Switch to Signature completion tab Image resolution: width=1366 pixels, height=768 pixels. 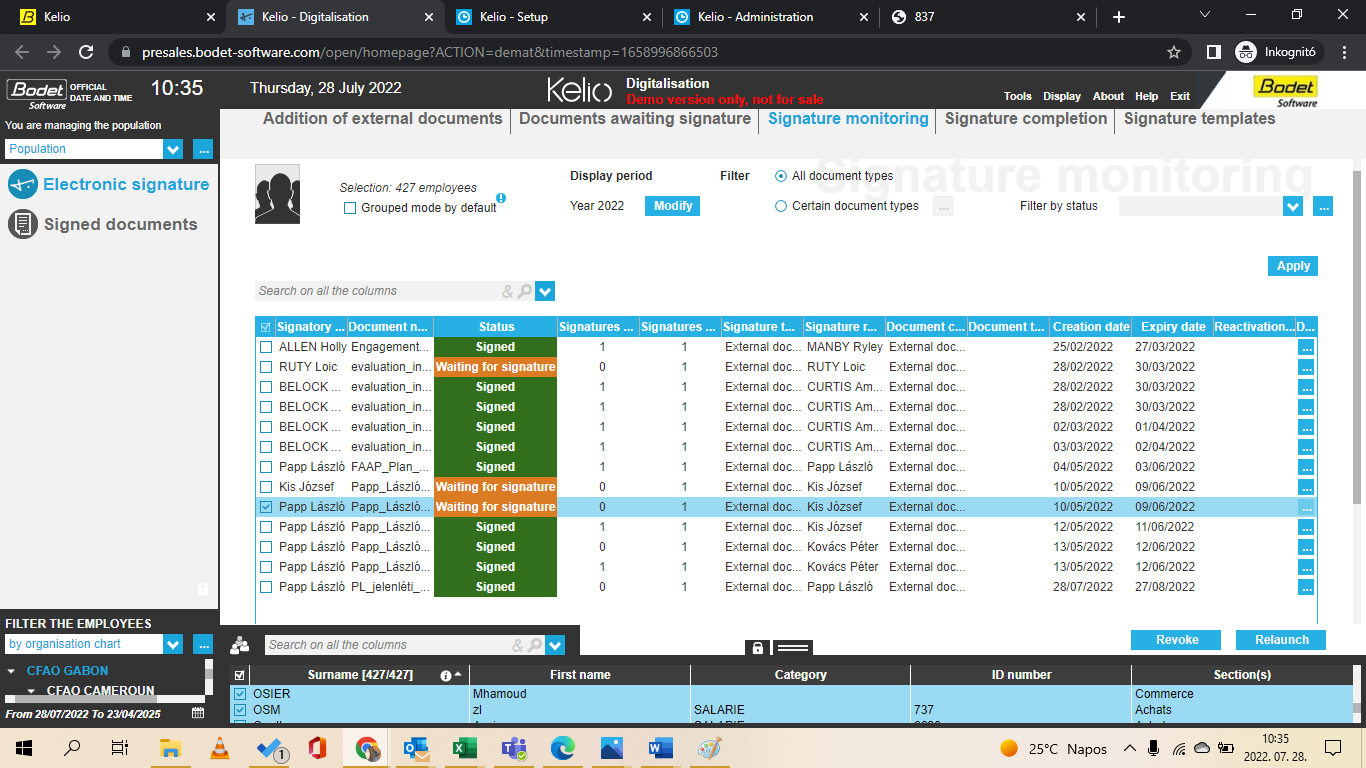[1026, 118]
